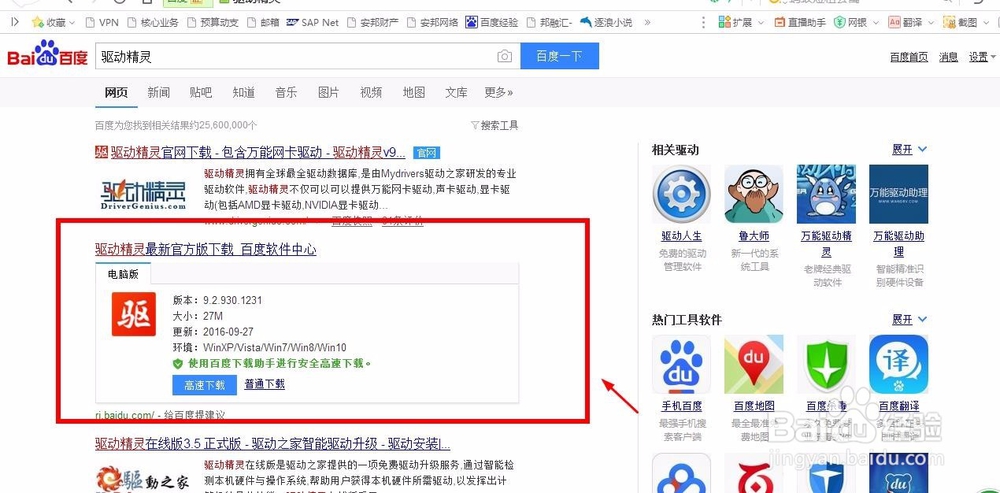Switch to the 新闻 tab
1000x493 pixels.
coord(159,92)
